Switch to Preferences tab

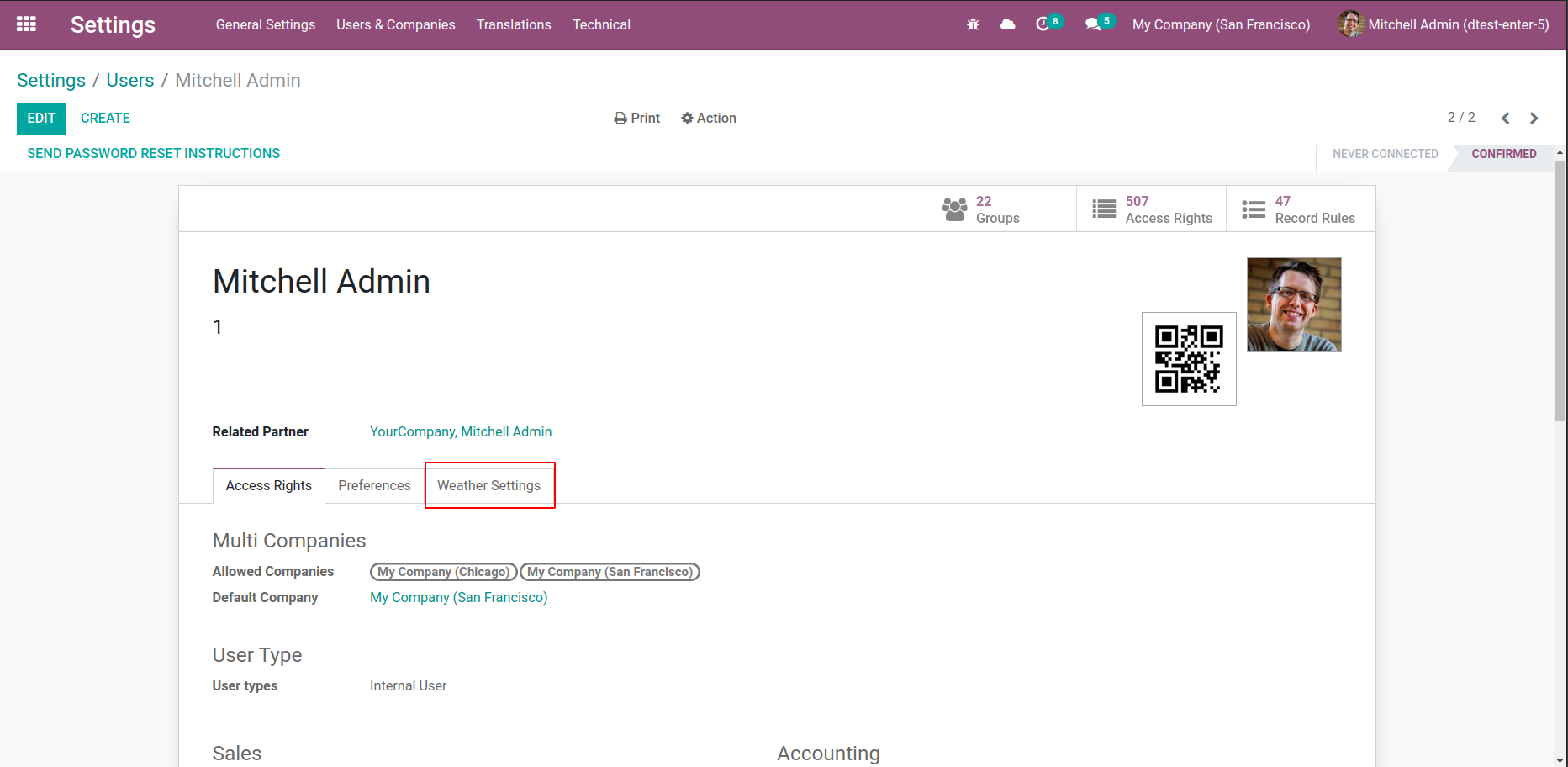[x=374, y=486]
